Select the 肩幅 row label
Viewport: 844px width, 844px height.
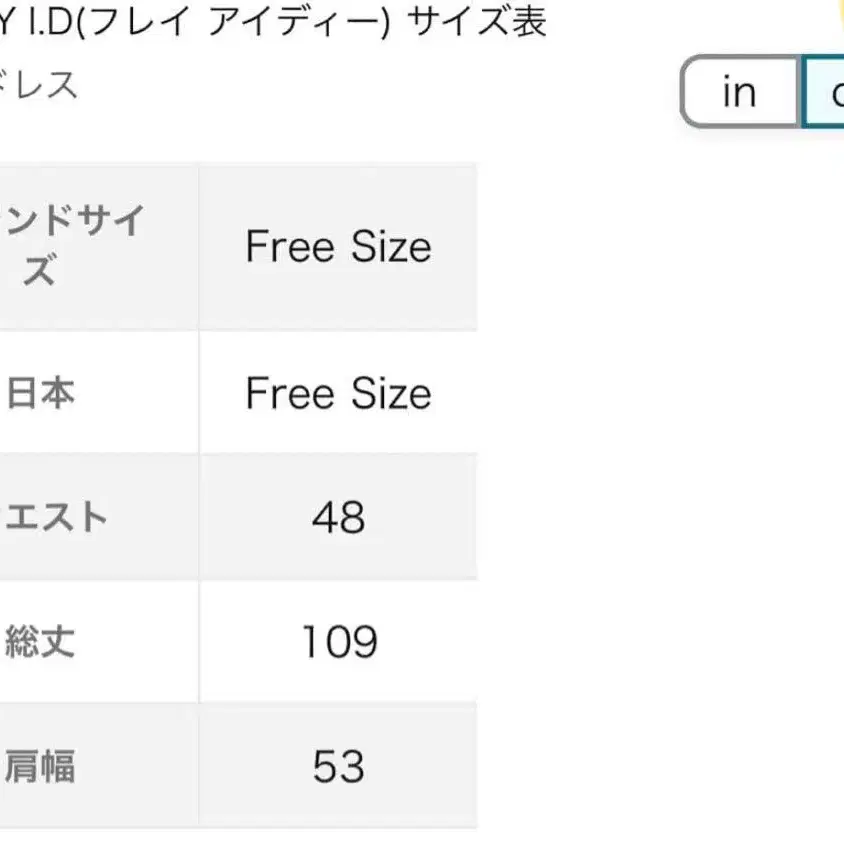(41, 767)
